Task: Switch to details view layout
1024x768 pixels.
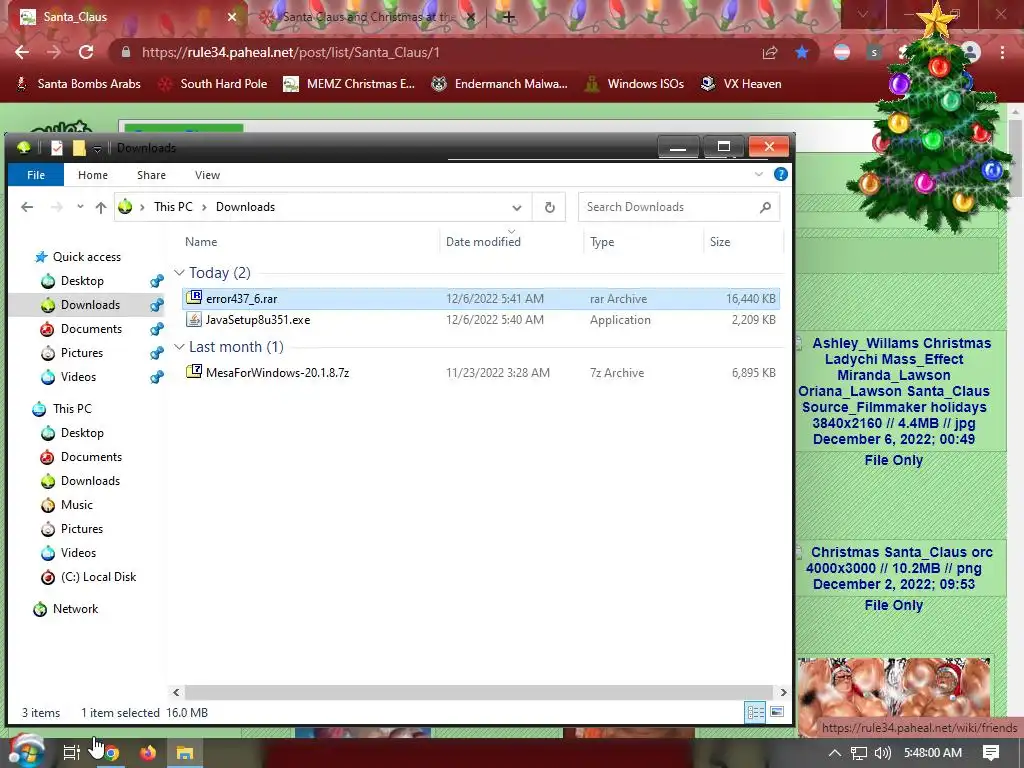Action: tap(756, 712)
